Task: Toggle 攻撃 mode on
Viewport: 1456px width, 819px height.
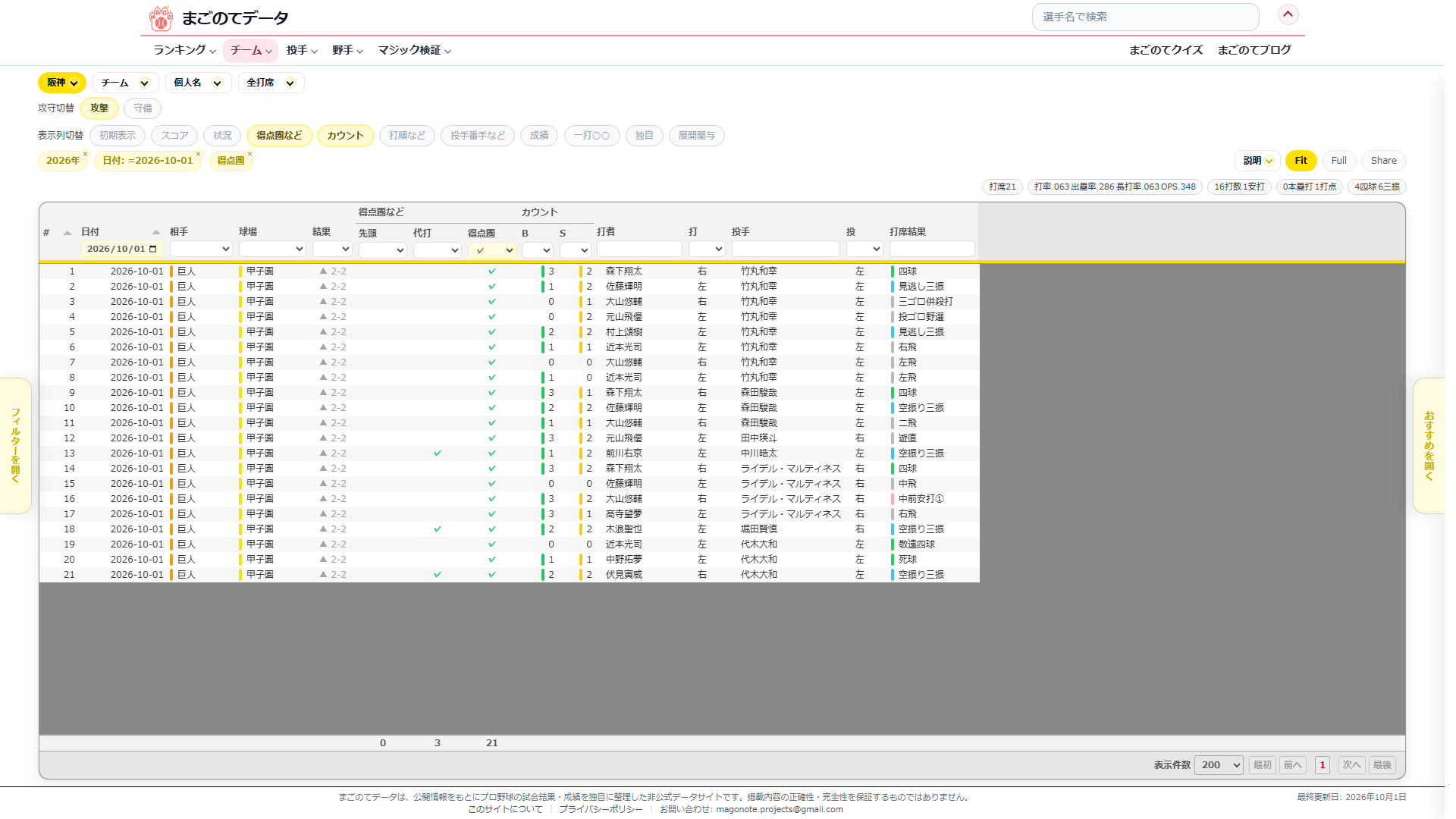Action: (99, 108)
